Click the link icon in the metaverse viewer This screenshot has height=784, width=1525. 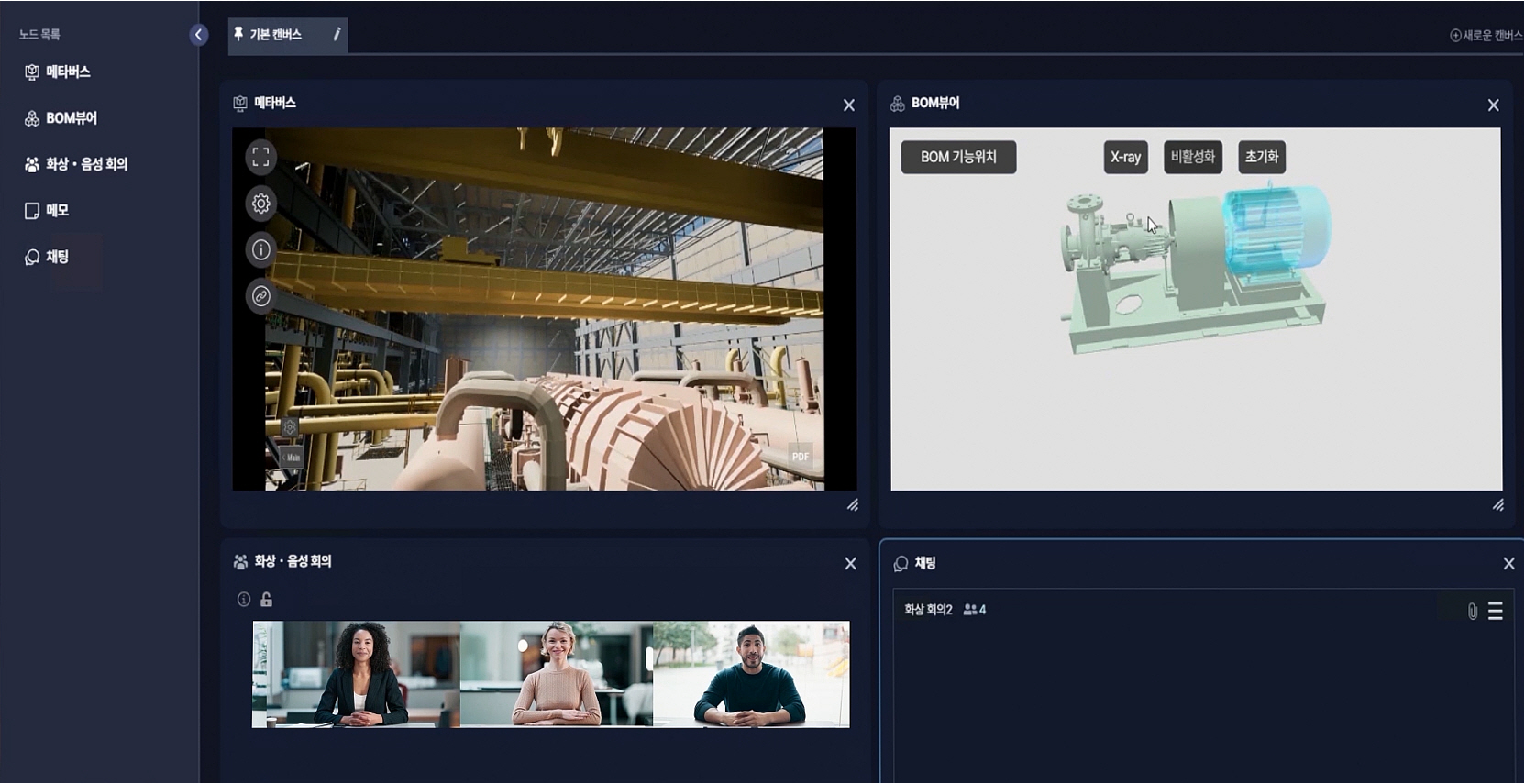[x=260, y=296]
